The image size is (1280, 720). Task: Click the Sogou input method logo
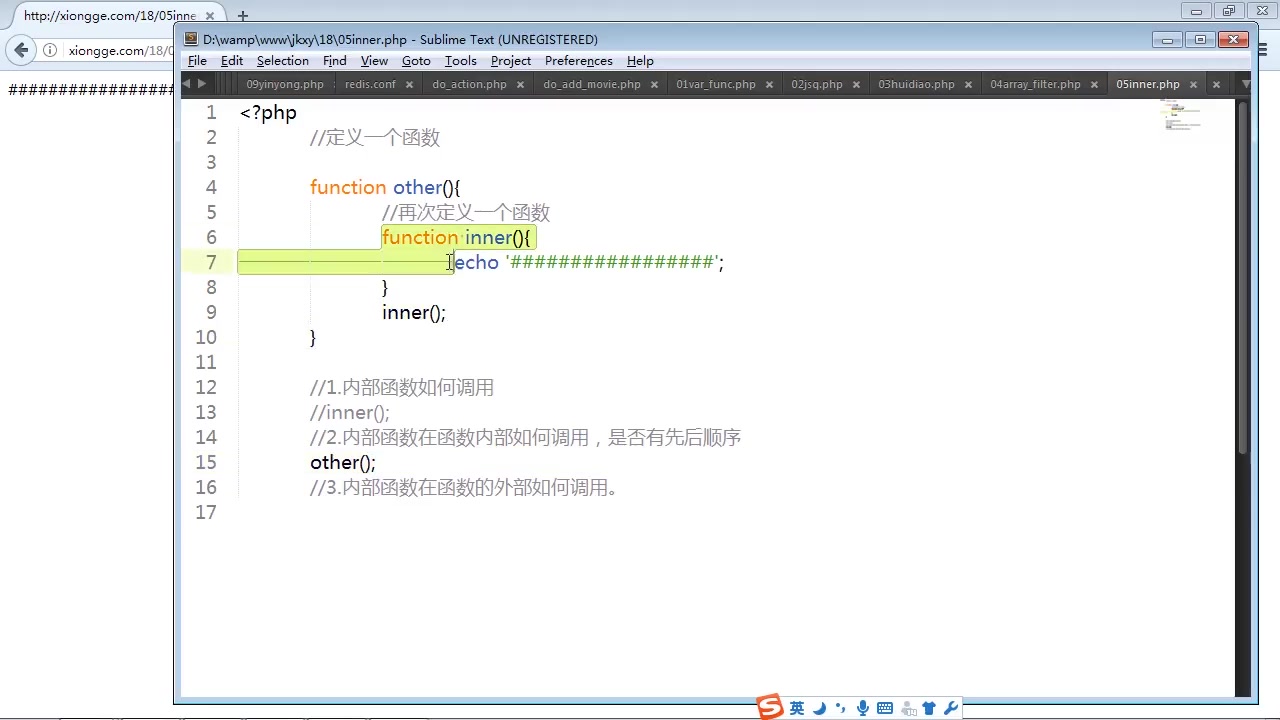pos(769,706)
